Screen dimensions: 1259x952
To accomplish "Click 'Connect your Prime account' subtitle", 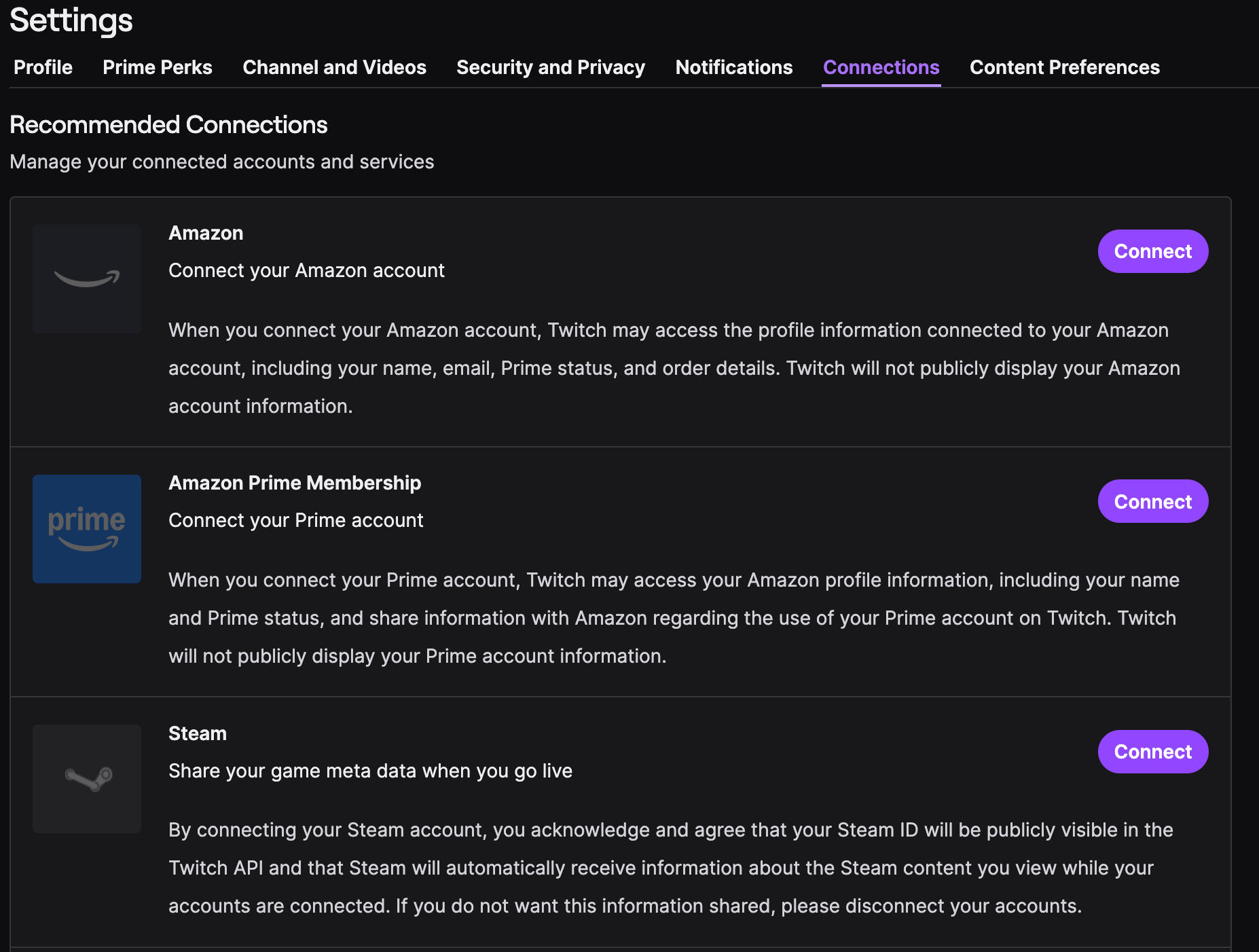I will (x=295, y=520).
